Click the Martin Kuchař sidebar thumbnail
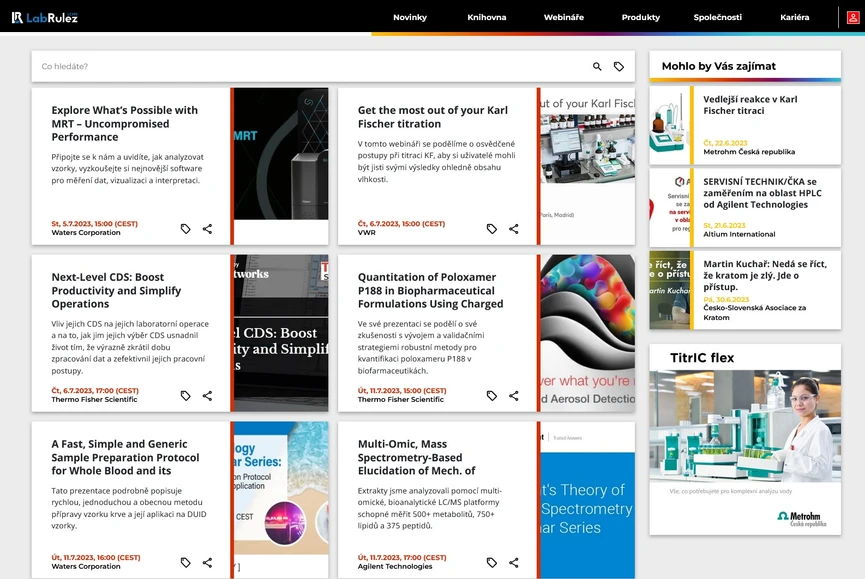This screenshot has height=579, width=865. [670, 290]
